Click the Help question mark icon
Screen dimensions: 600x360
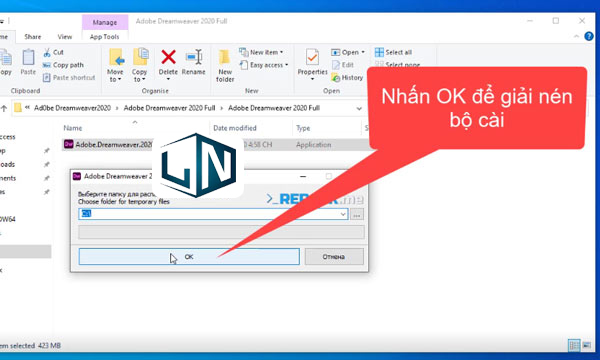(589, 36)
